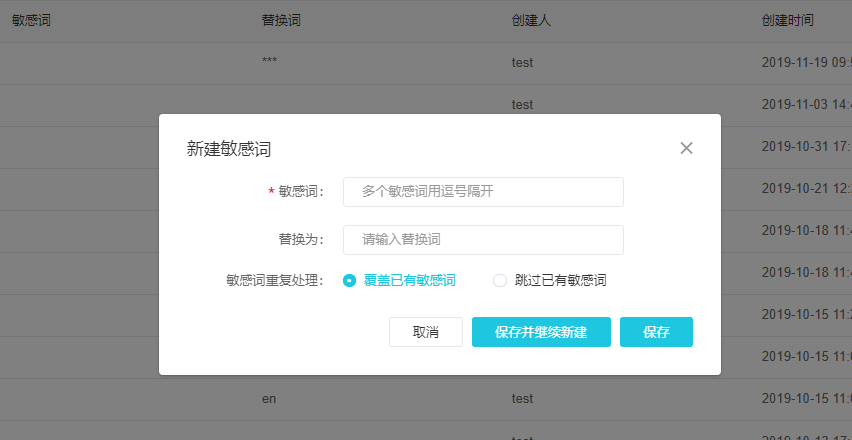Close the 新建敏感词 dialog with X
Image resolution: width=852 pixels, height=440 pixels.
pos(686,148)
